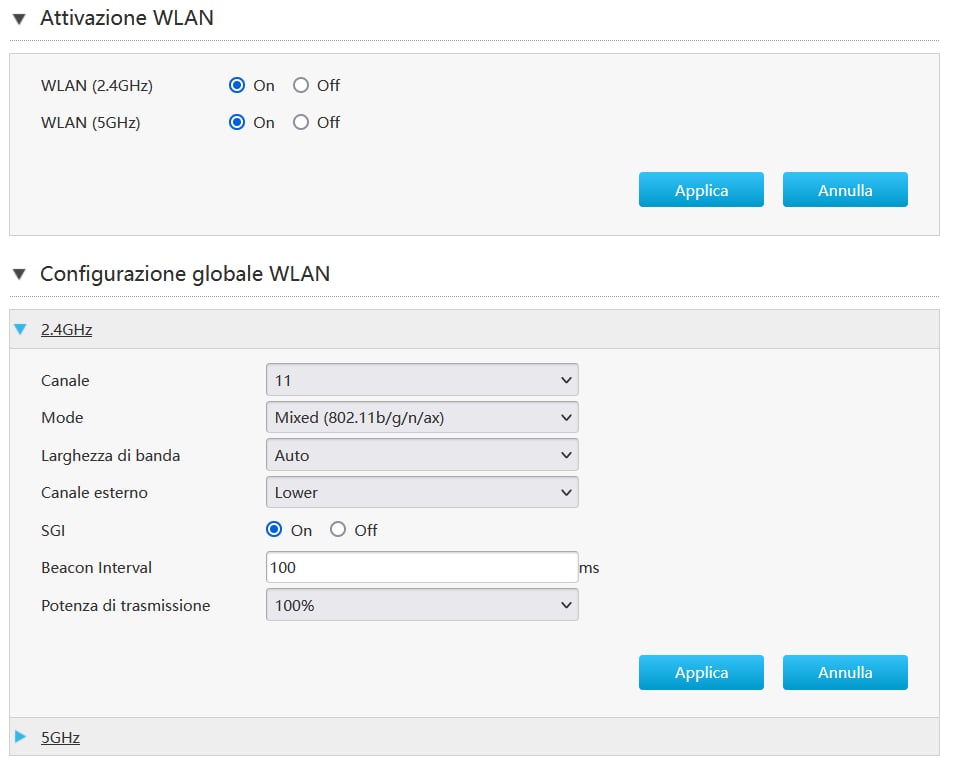Disable WLAN (5GHz) with Off radio
Screen dimensions: 958x762
pos(301,123)
